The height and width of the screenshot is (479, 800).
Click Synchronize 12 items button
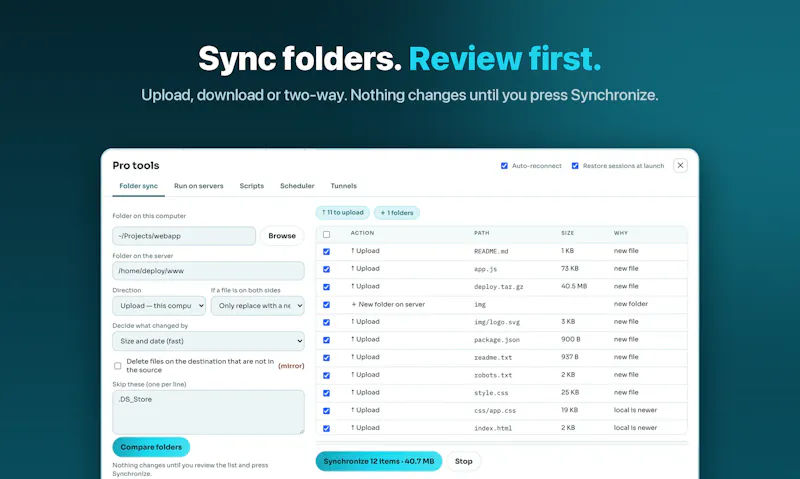pyautogui.click(x=379, y=461)
